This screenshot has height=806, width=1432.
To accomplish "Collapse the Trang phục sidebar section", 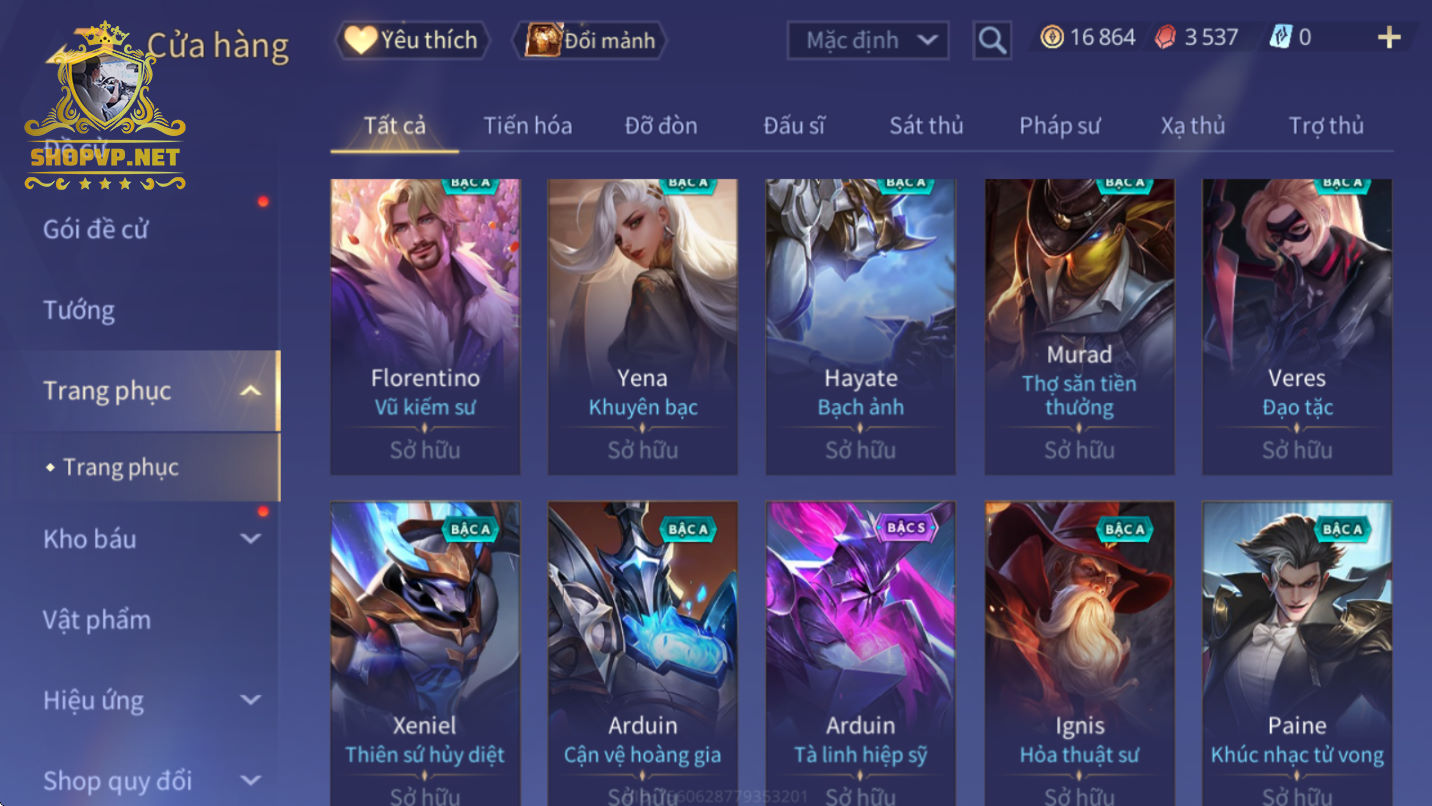I will coord(251,391).
